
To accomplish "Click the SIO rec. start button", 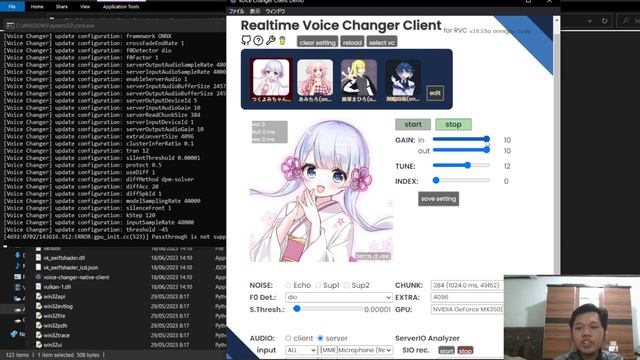I will [446, 350].
